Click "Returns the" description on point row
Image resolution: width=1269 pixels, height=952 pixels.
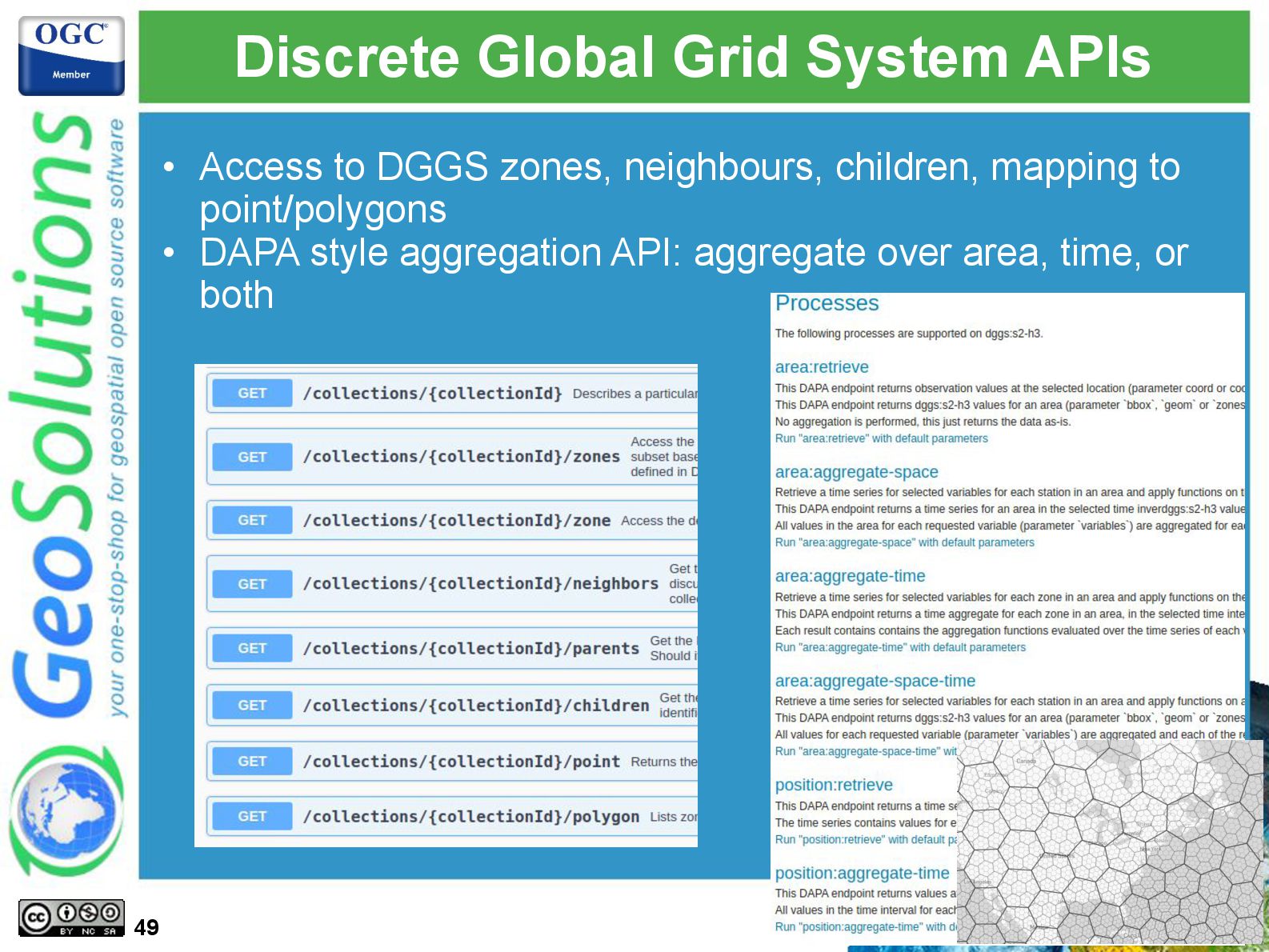coord(664,762)
